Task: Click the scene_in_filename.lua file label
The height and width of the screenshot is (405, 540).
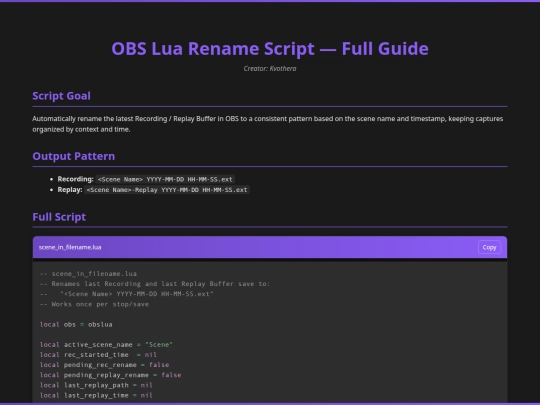Action: pos(70,247)
